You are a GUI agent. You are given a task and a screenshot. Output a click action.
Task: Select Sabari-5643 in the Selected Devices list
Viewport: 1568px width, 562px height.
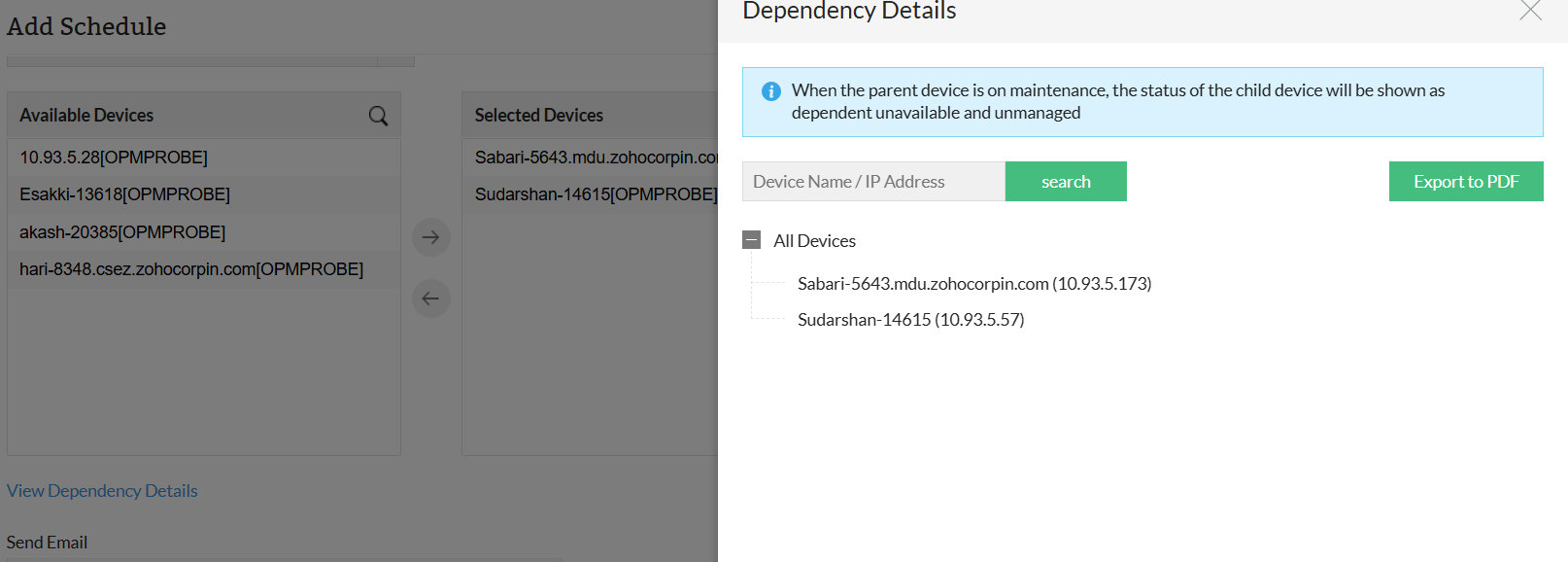point(595,158)
